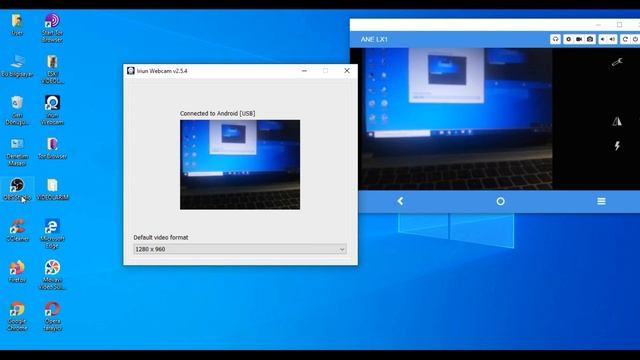Maximize the ANE LX1 mirroring window
This screenshot has height=360, width=640.
[620, 25]
